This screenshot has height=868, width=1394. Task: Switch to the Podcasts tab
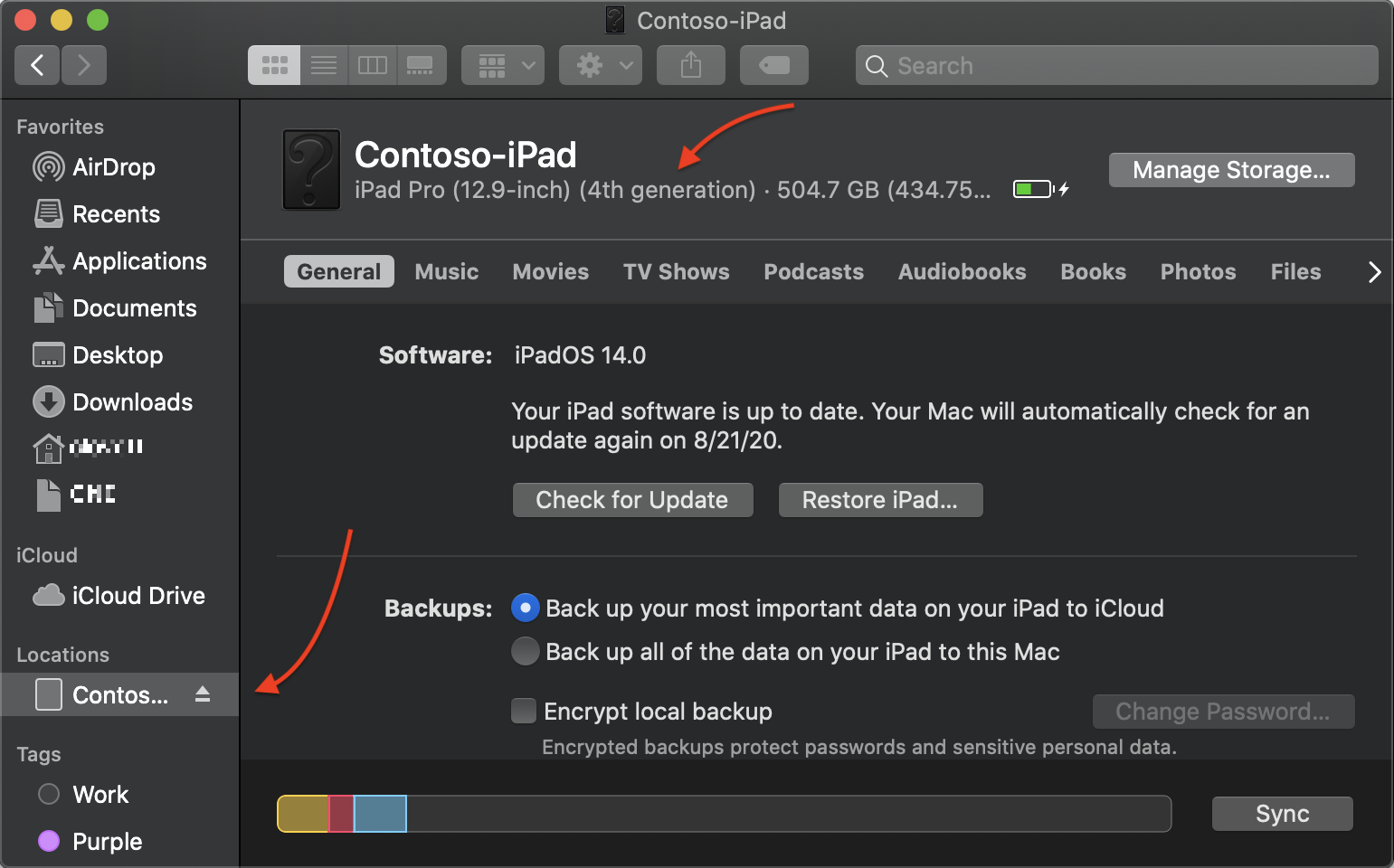point(813,271)
